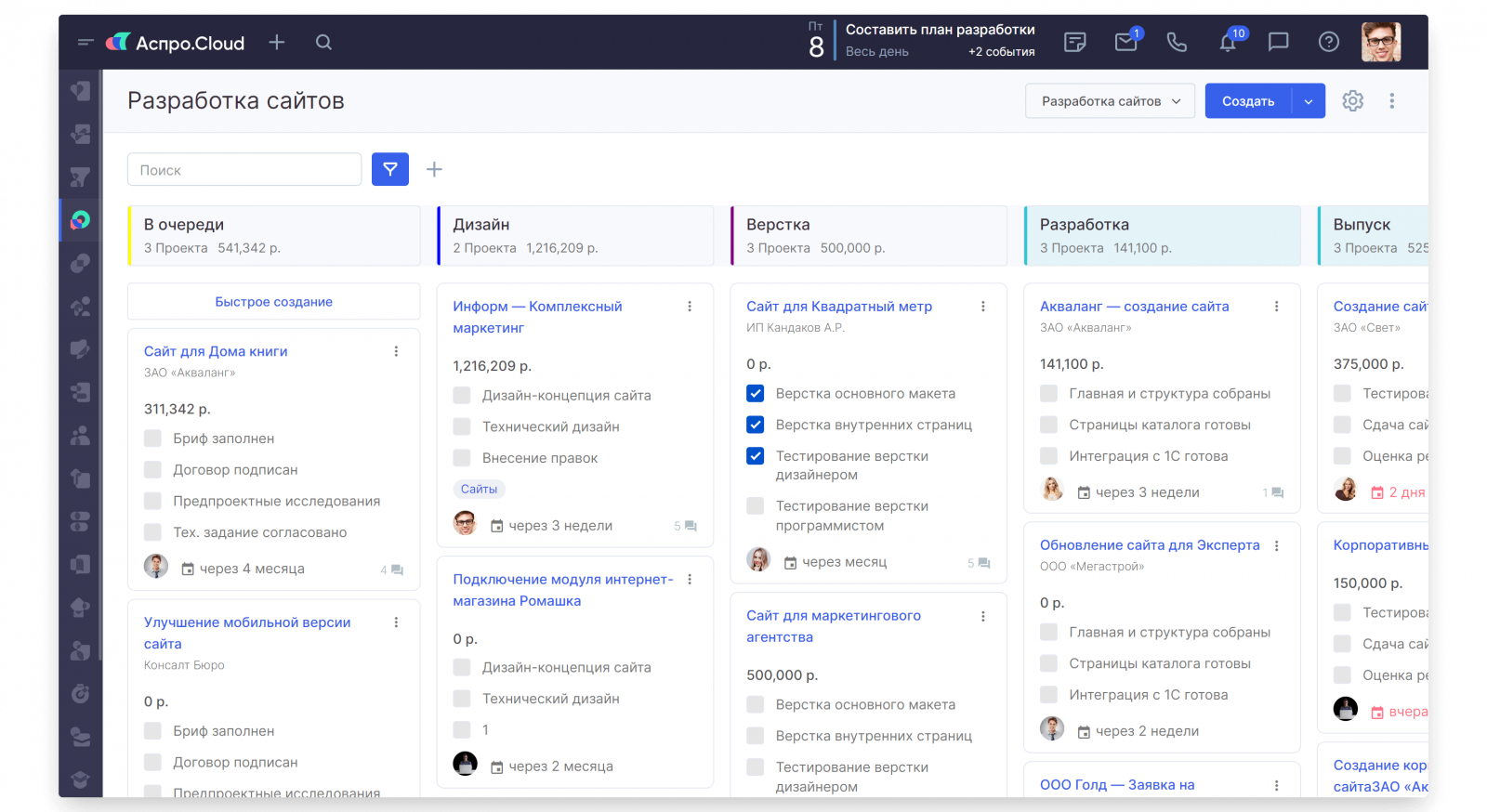This screenshot has height=812, width=1487.
Task: Expand the 'Разработка сайтов' board dropdown
Action: 1111,101
